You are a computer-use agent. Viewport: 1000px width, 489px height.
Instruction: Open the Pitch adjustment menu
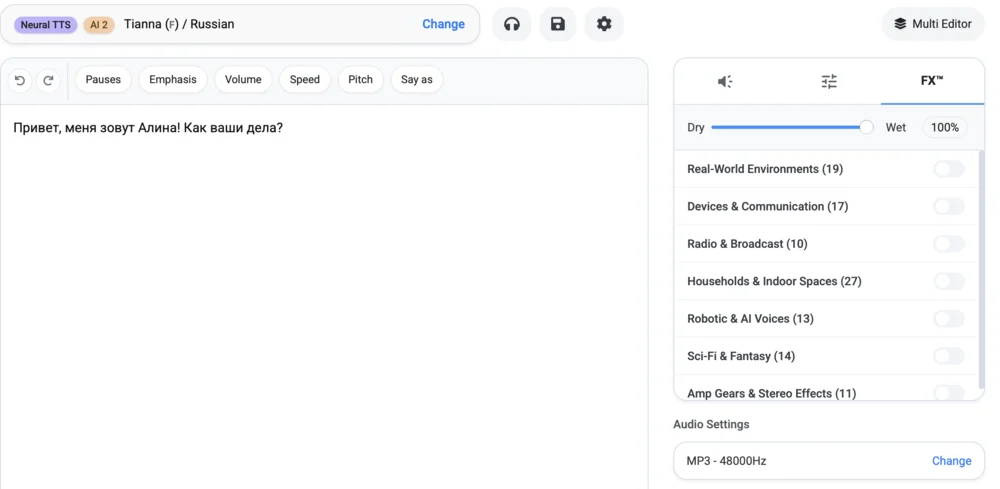[360, 80]
